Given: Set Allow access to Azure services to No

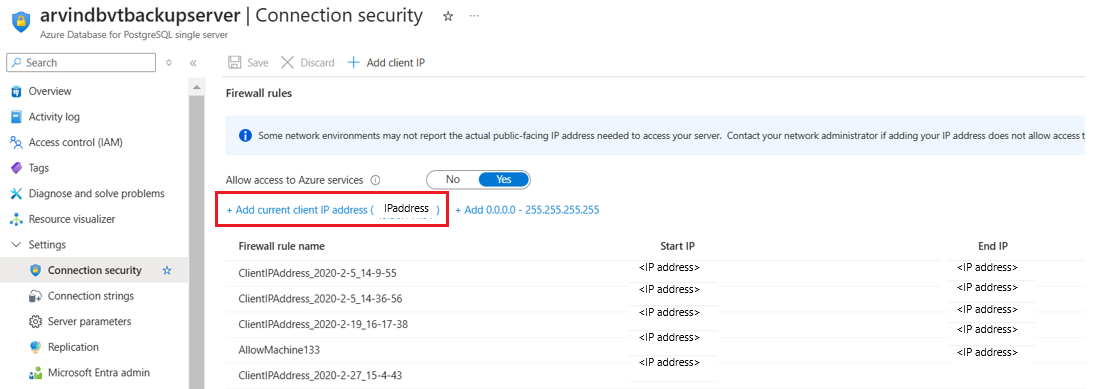Looking at the screenshot, I should [x=453, y=179].
